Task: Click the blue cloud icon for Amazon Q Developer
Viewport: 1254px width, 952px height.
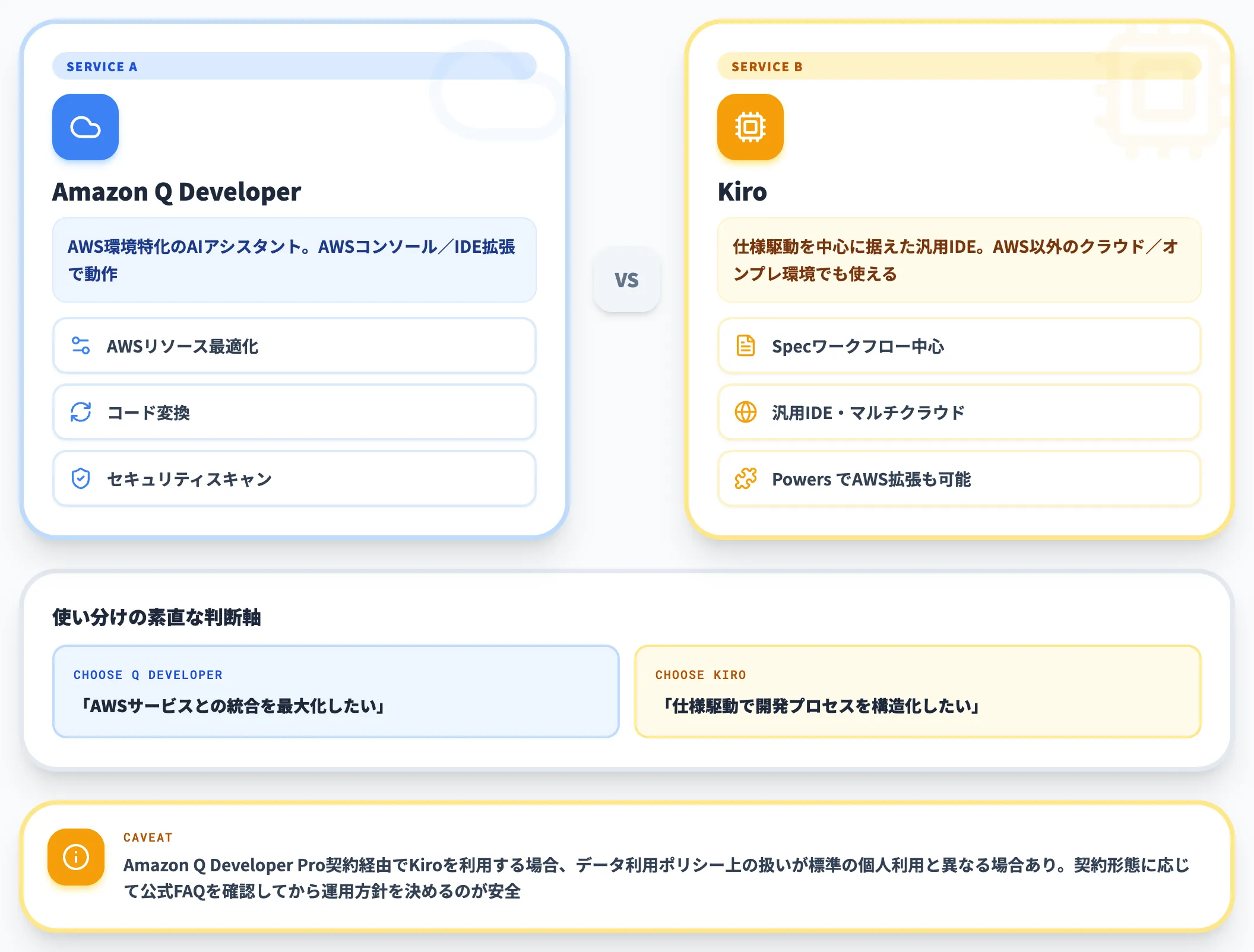Action: [x=85, y=127]
